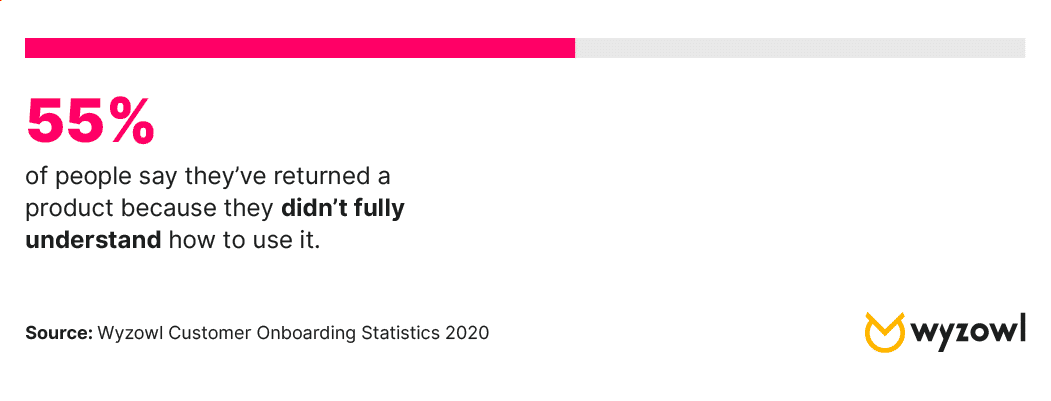Click the bold Source: label
Image resolution: width=1051 pixels, height=401 pixels.
pyautogui.click(x=59, y=333)
